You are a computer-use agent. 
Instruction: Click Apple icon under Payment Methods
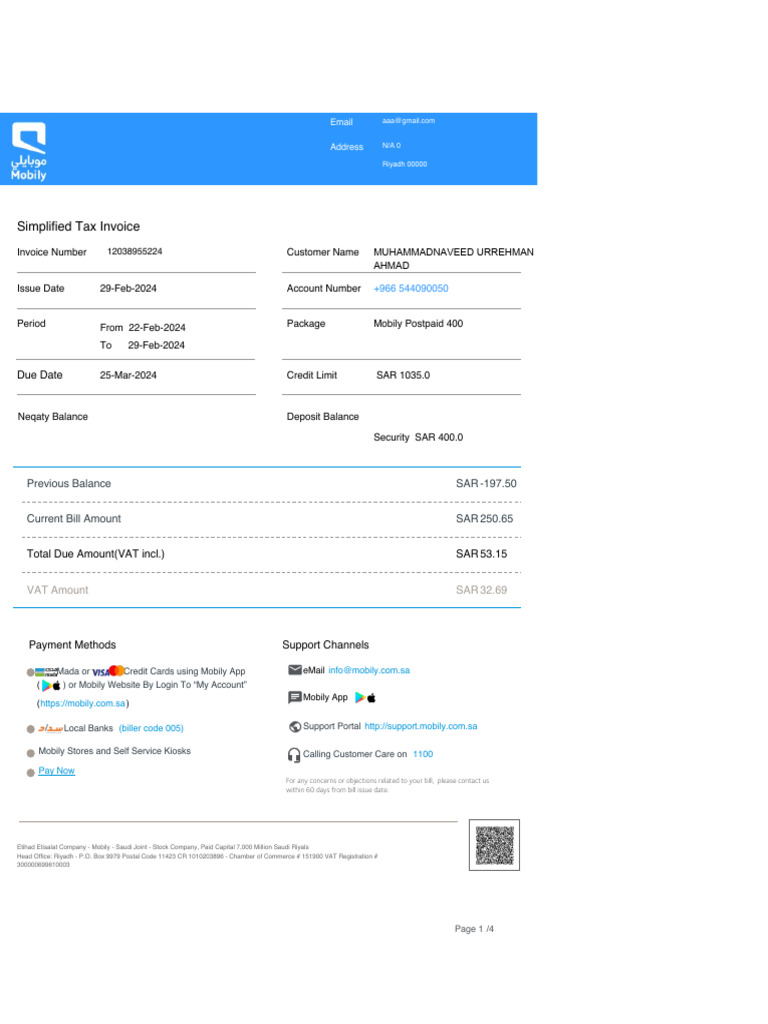pos(57,686)
